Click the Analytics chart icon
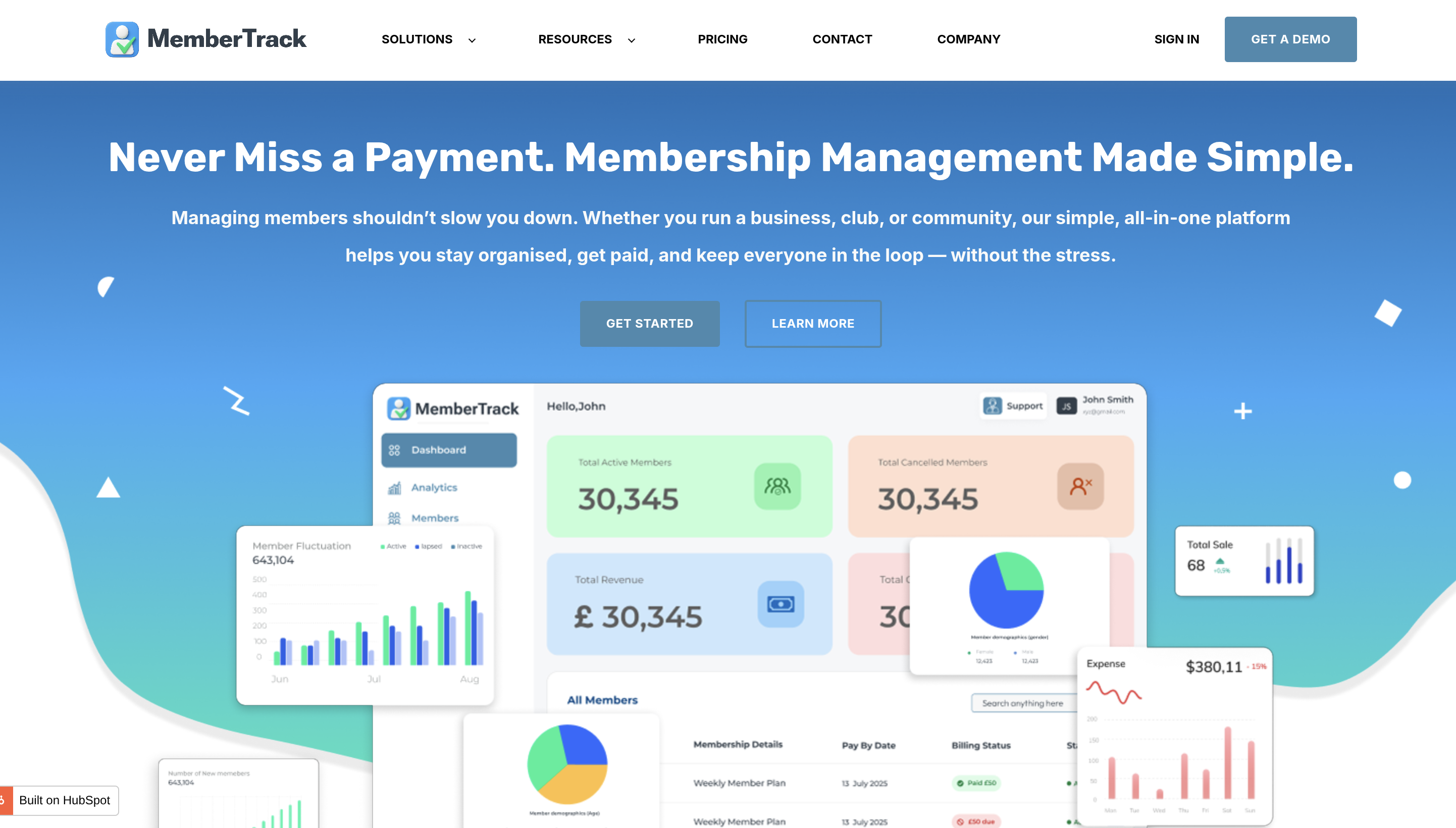The height and width of the screenshot is (828, 1456). pyautogui.click(x=394, y=488)
